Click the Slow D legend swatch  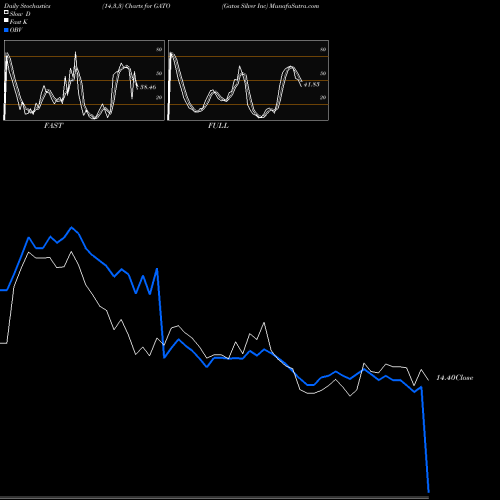(x=6, y=12)
